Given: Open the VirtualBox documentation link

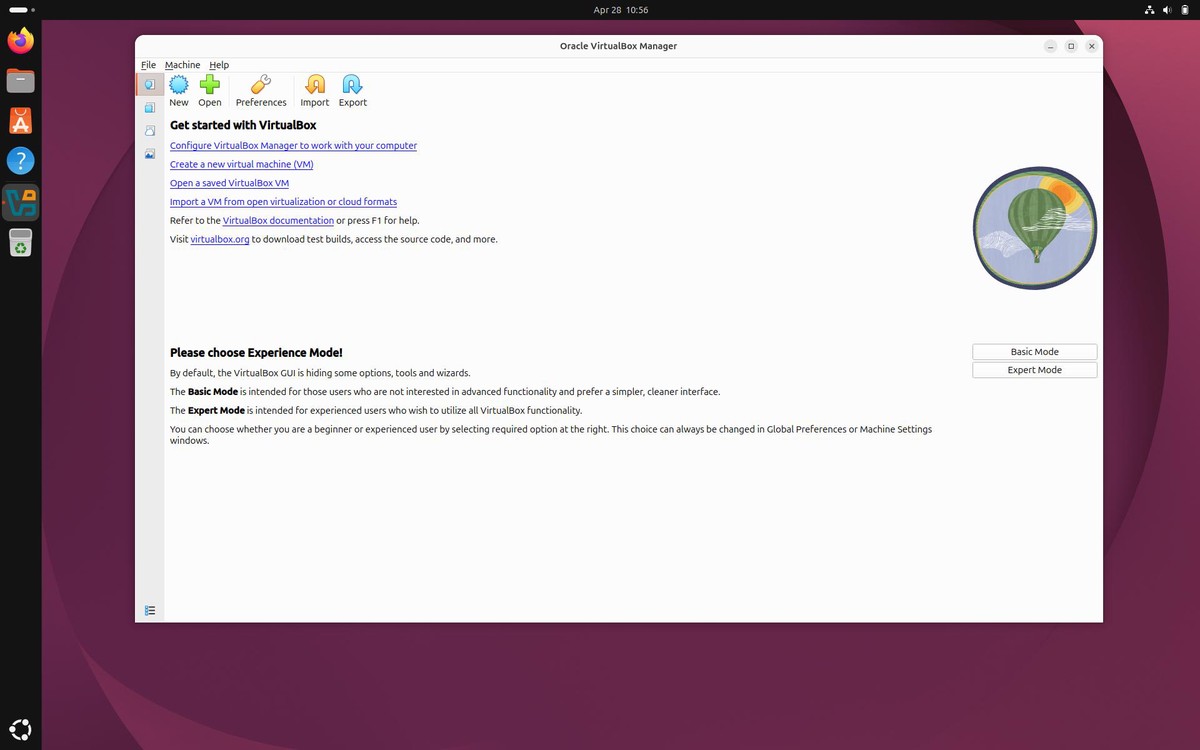Looking at the screenshot, I should [278, 221].
